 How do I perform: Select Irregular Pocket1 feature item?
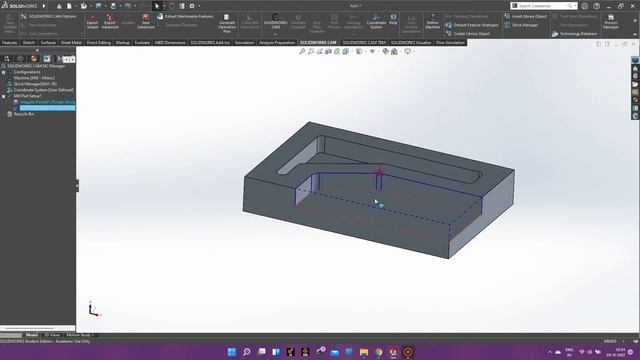pos(47,102)
